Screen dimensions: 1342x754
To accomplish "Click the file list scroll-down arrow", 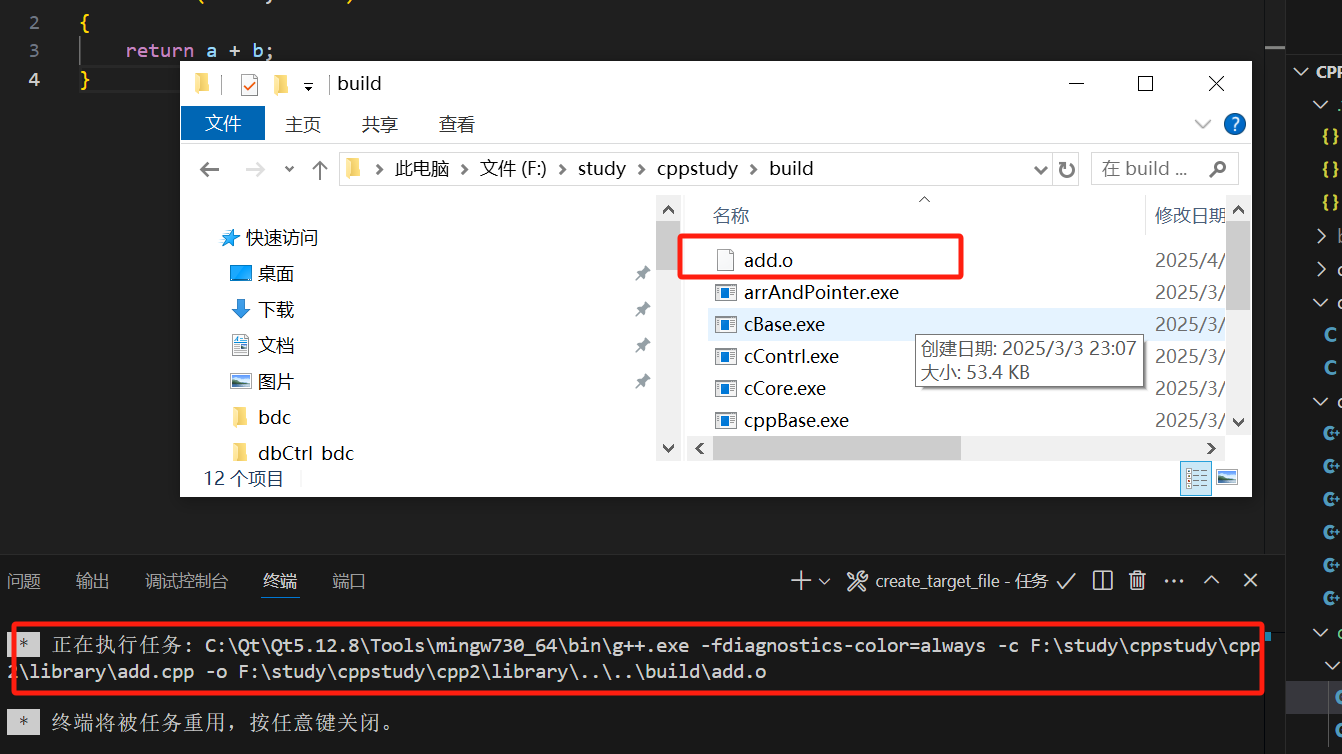I will [1238, 423].
